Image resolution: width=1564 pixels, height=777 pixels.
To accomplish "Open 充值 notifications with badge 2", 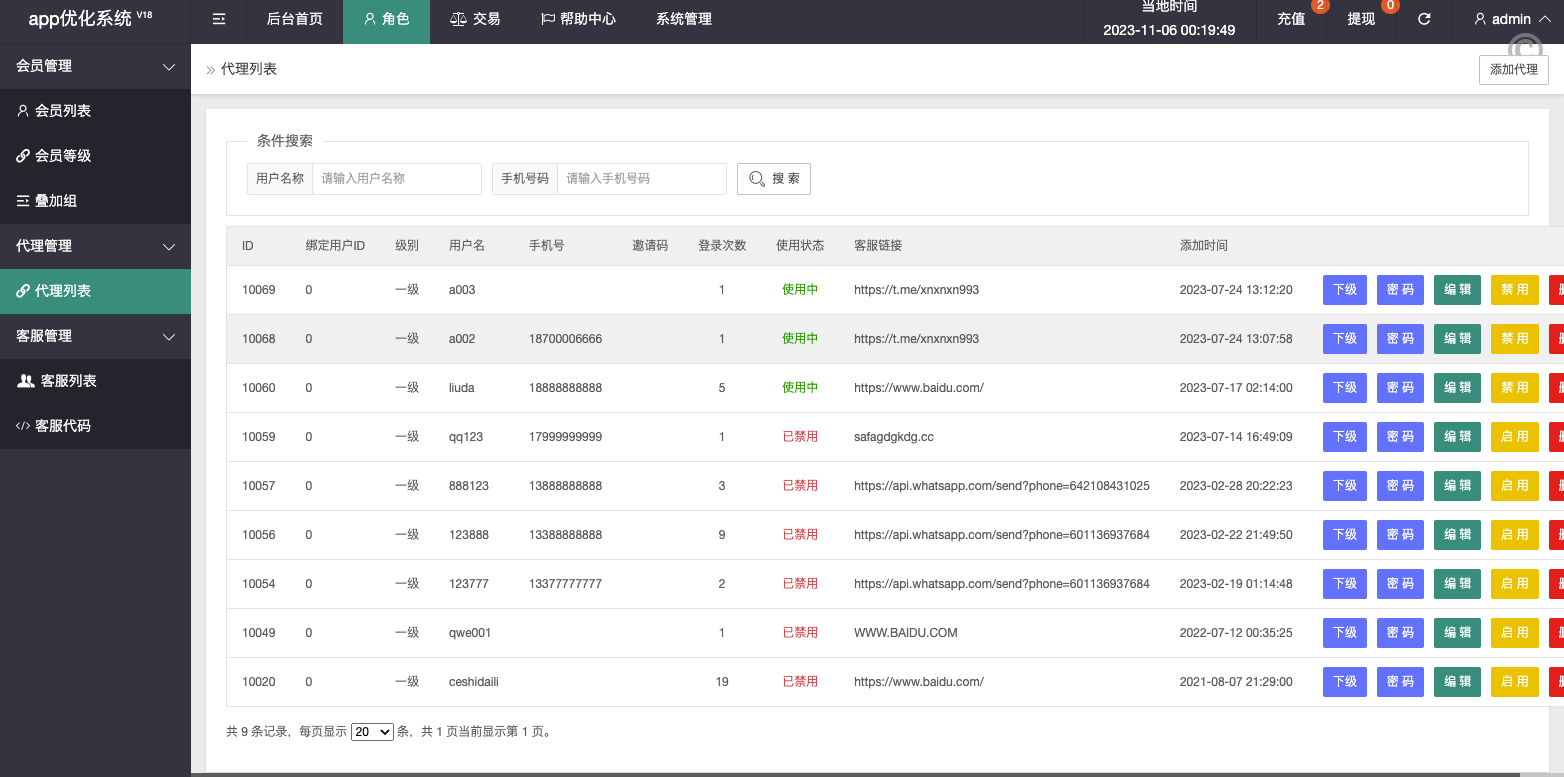I will (1291, 19).
